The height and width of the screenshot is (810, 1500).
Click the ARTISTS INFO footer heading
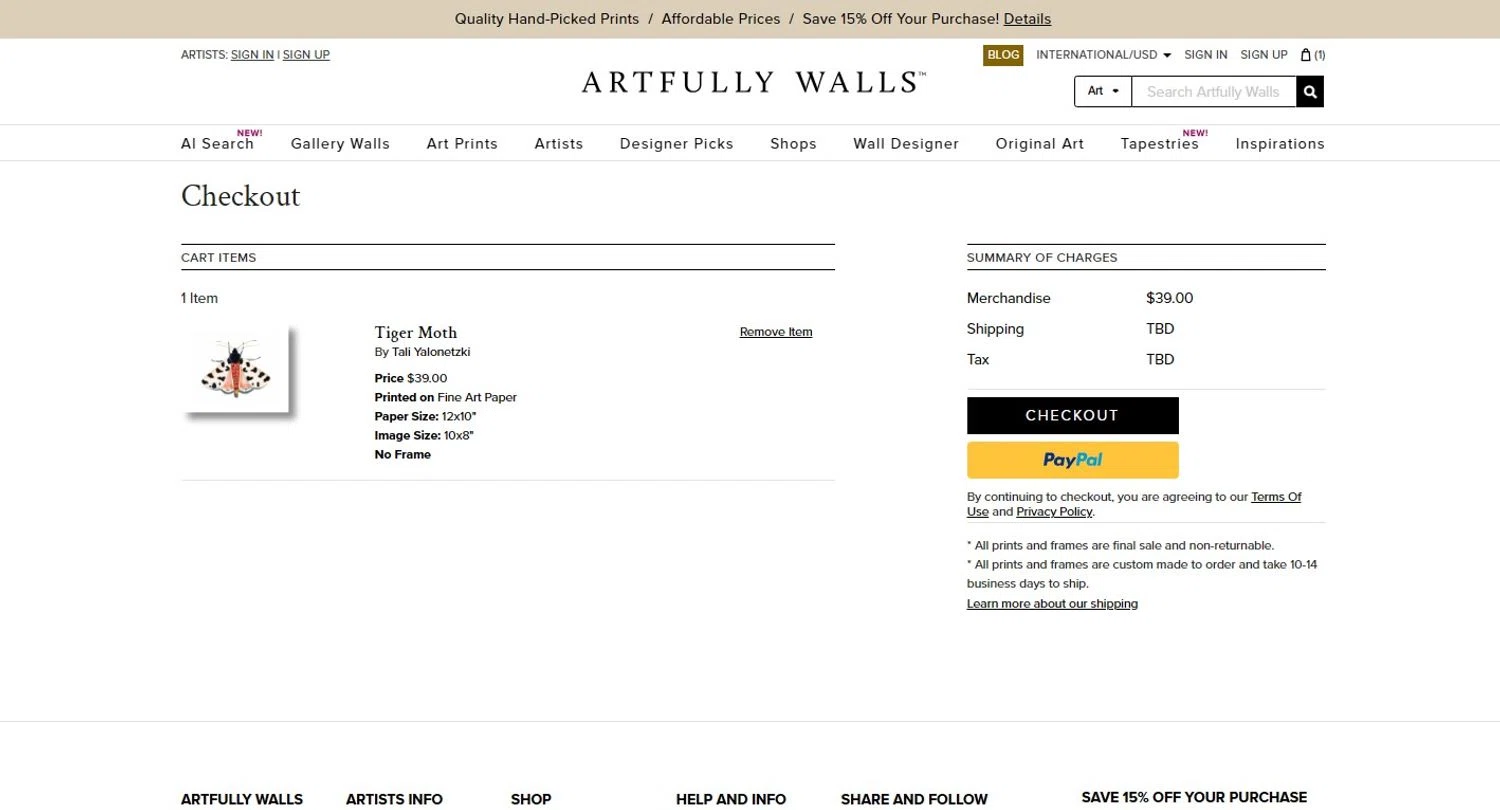394,799
